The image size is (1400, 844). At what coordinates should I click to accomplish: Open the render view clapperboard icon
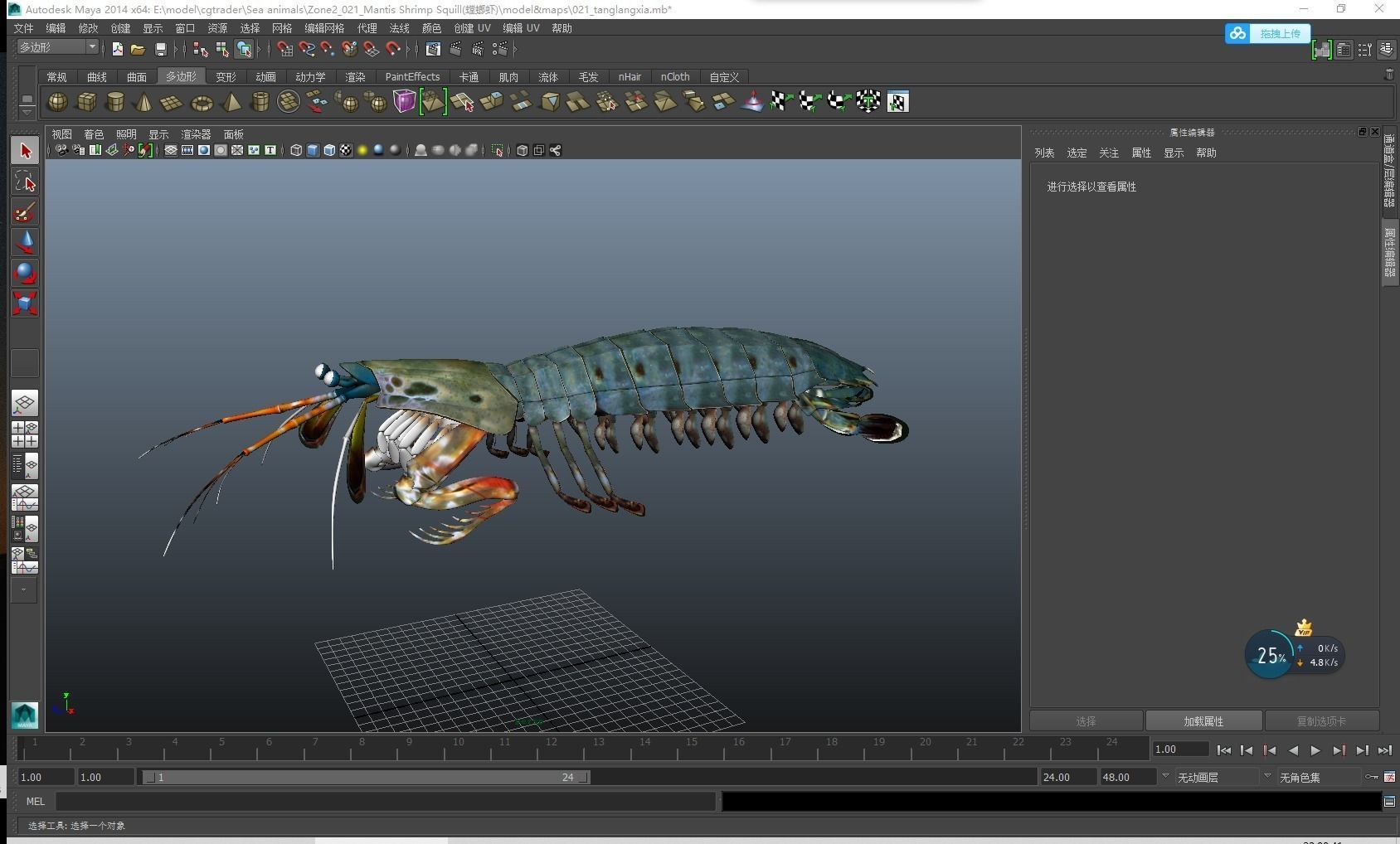[433, 49]
